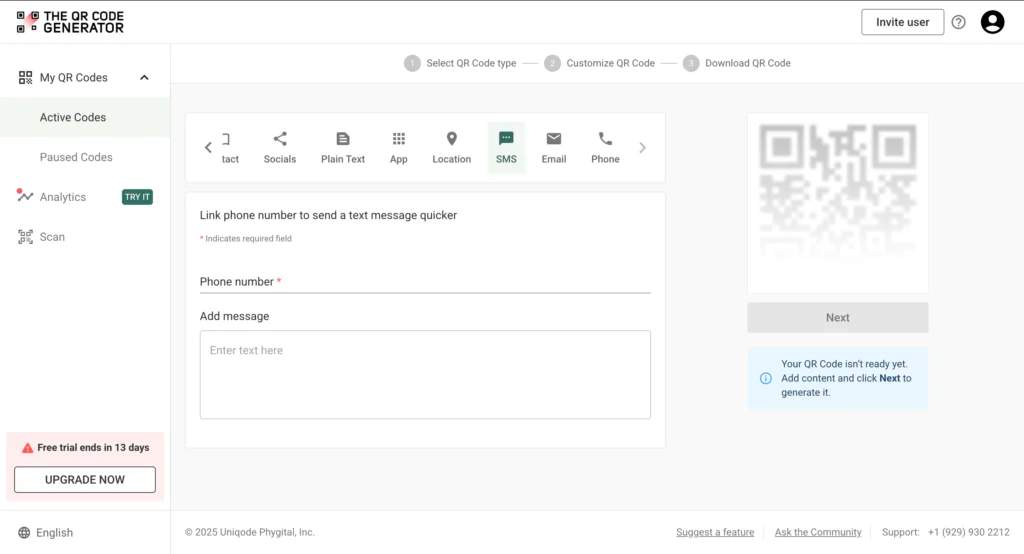Open Analytics in the sidebar

tap(63, 197)
